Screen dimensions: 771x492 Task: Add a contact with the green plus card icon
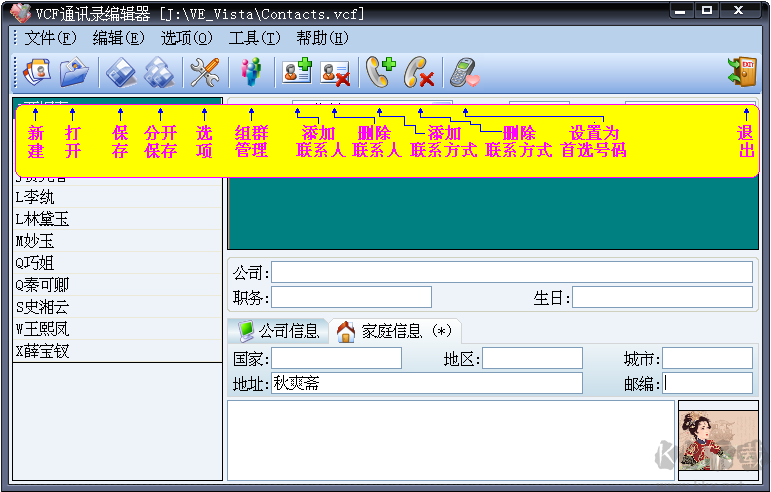click(297, 71)
